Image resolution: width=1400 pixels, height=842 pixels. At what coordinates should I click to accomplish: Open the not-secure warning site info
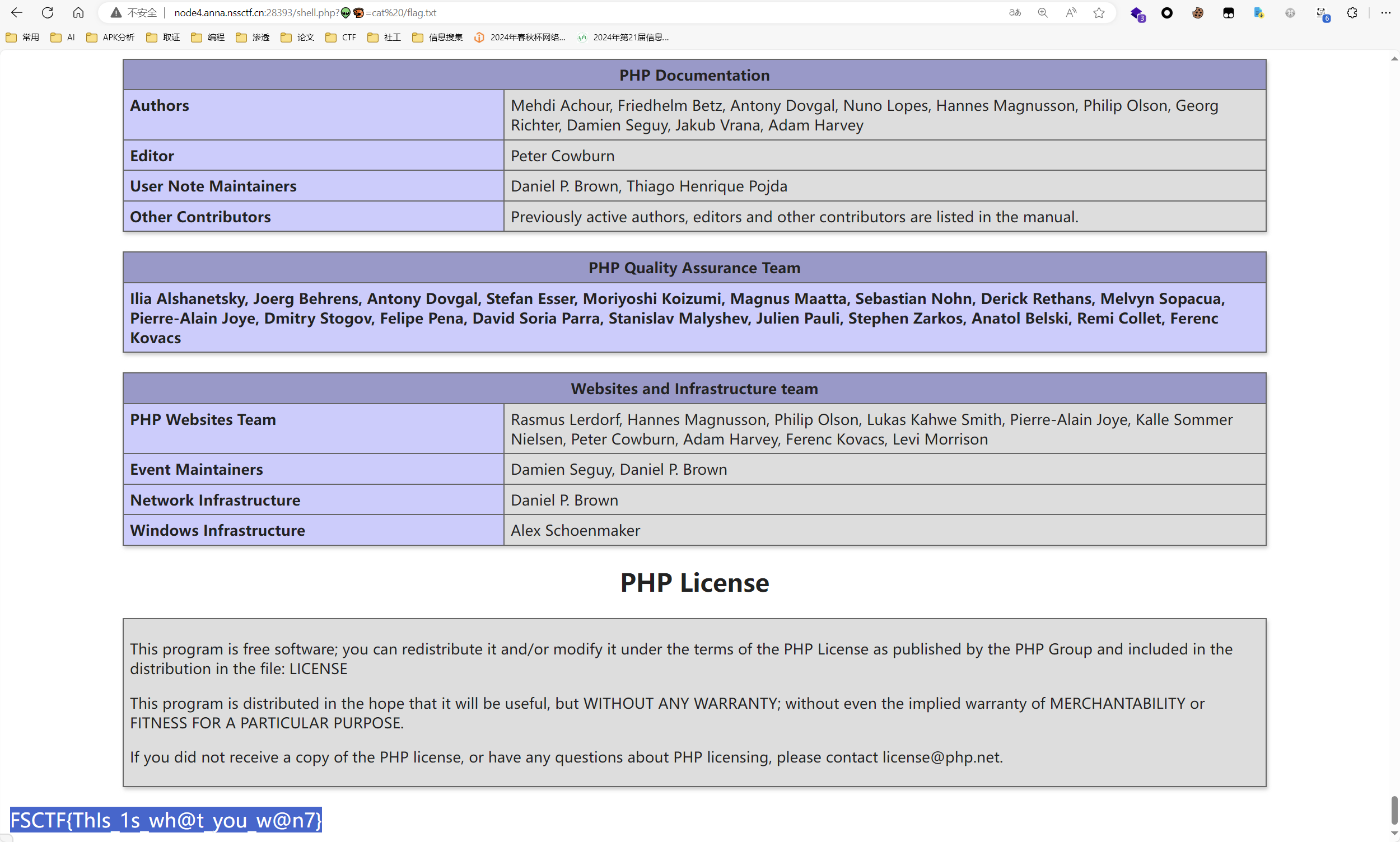pyautogui.click(x=134, y=12)
